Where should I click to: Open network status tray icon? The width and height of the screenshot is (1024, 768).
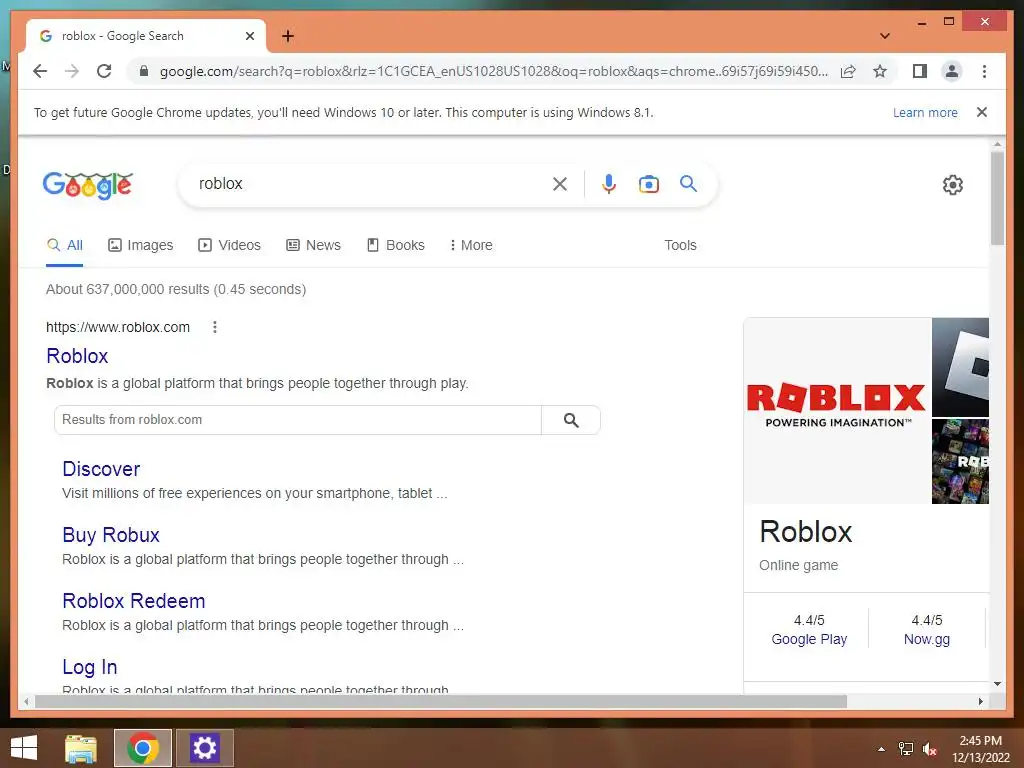point(906,749)
